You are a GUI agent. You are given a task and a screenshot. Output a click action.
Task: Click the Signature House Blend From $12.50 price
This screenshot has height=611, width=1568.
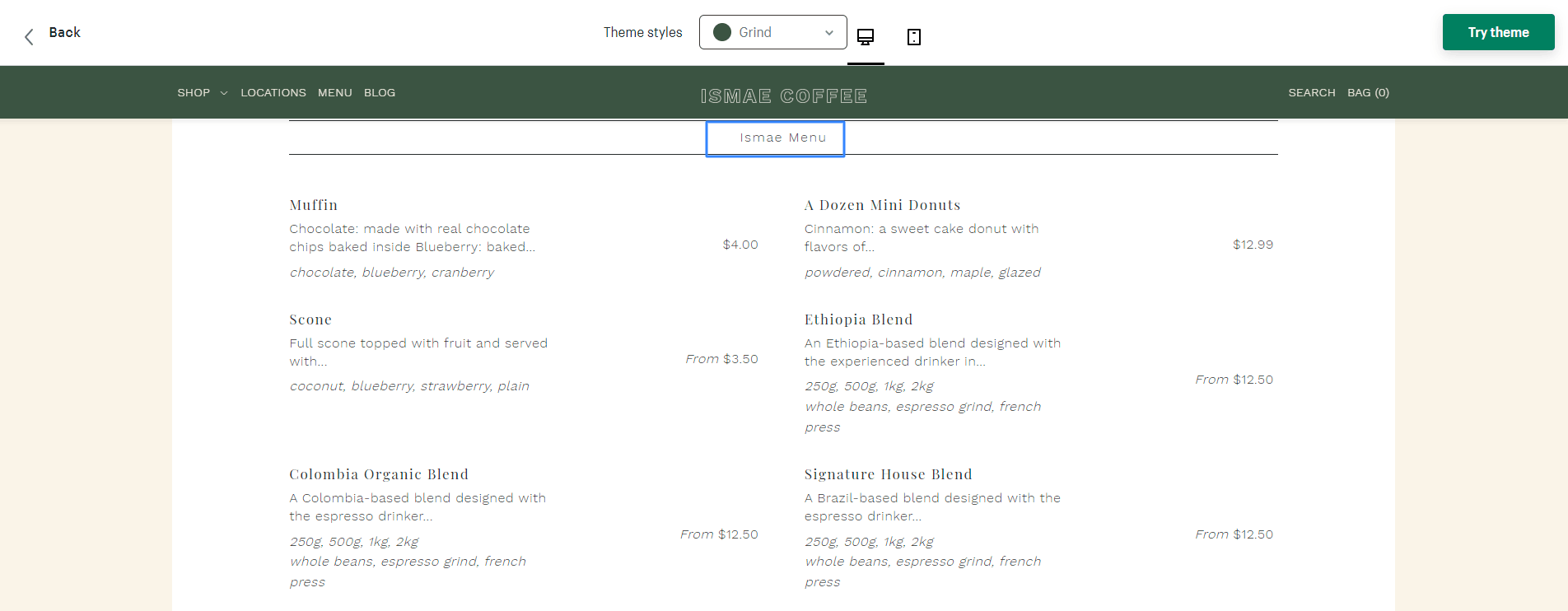click(x=1234, y=534)
